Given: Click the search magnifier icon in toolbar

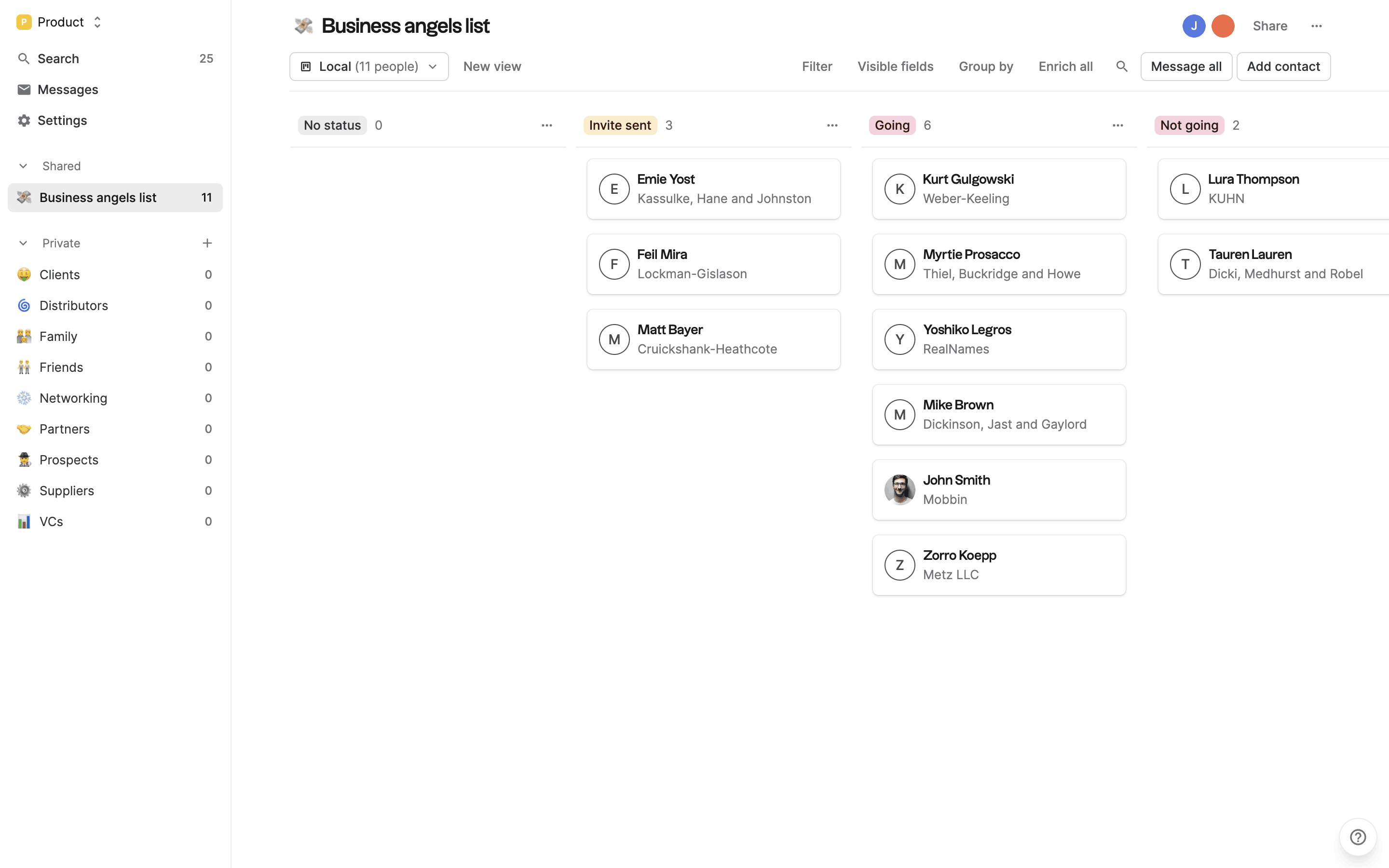Looking at the screenshot, I should 1121,67.
